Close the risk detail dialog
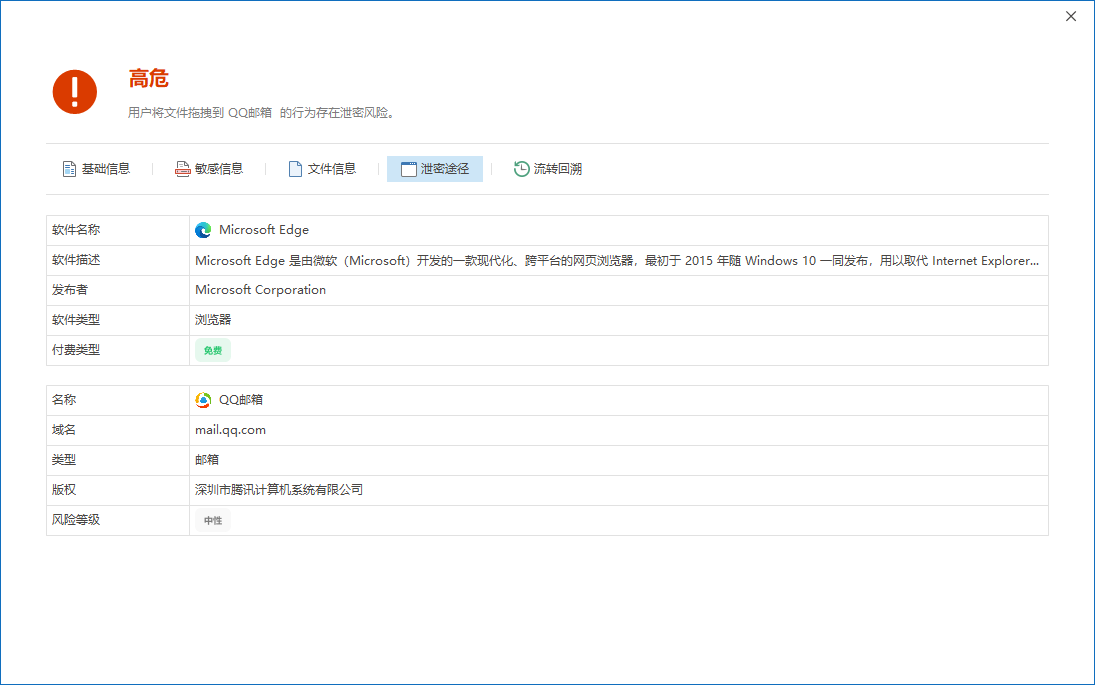The height and width of the screenshot is (685, 1095). [1071, 16]
